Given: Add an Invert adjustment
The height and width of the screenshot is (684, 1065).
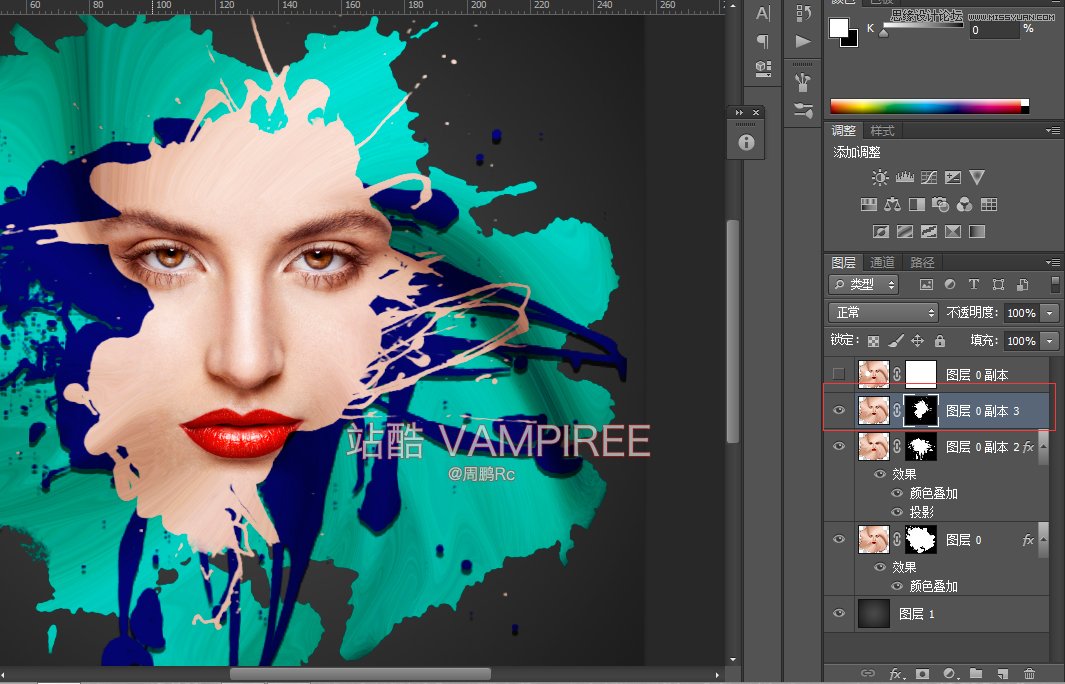Looking at the screenshot, I should tap(880, 232).
